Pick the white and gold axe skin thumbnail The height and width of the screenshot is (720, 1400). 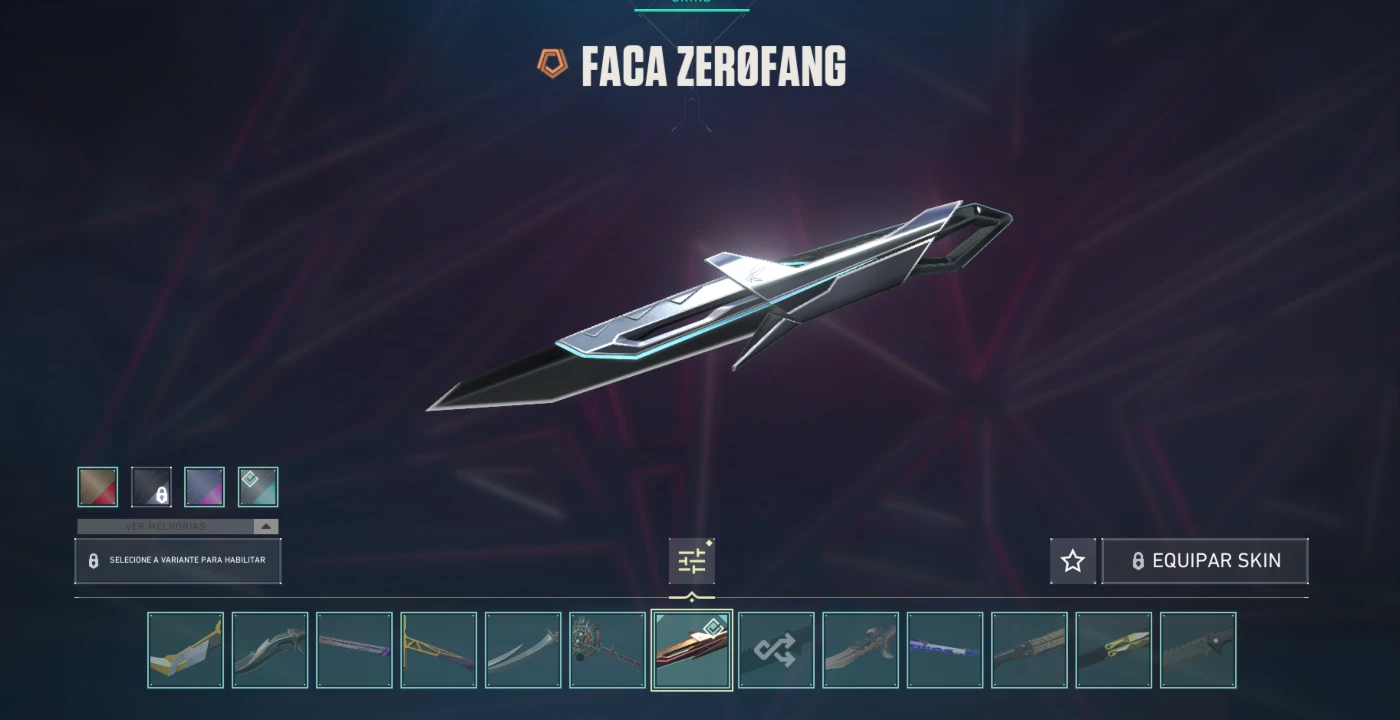click(185, 650)
